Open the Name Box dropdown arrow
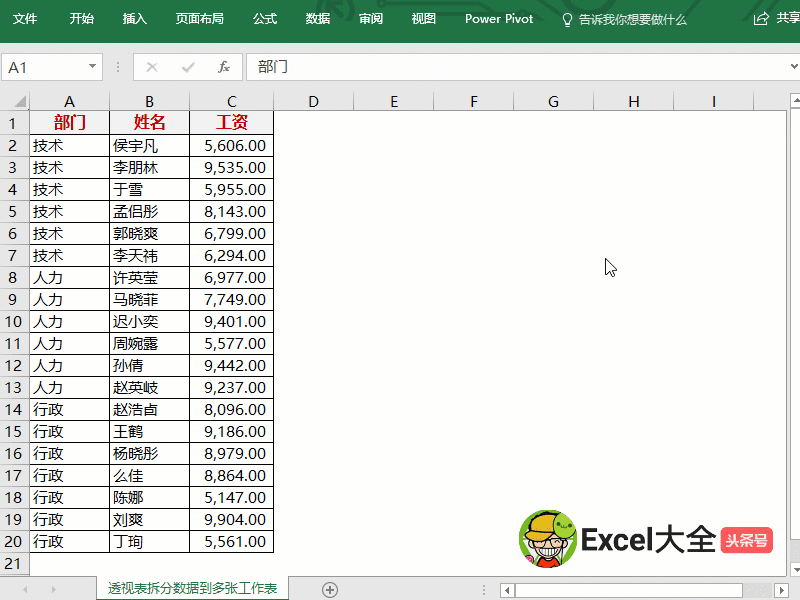 [x=93, y=67]
